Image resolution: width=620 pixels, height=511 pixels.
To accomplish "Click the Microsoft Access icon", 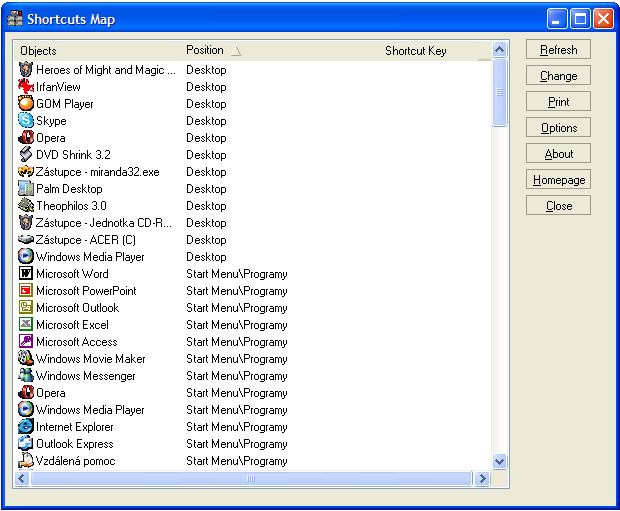I will (x=26, y=342).
